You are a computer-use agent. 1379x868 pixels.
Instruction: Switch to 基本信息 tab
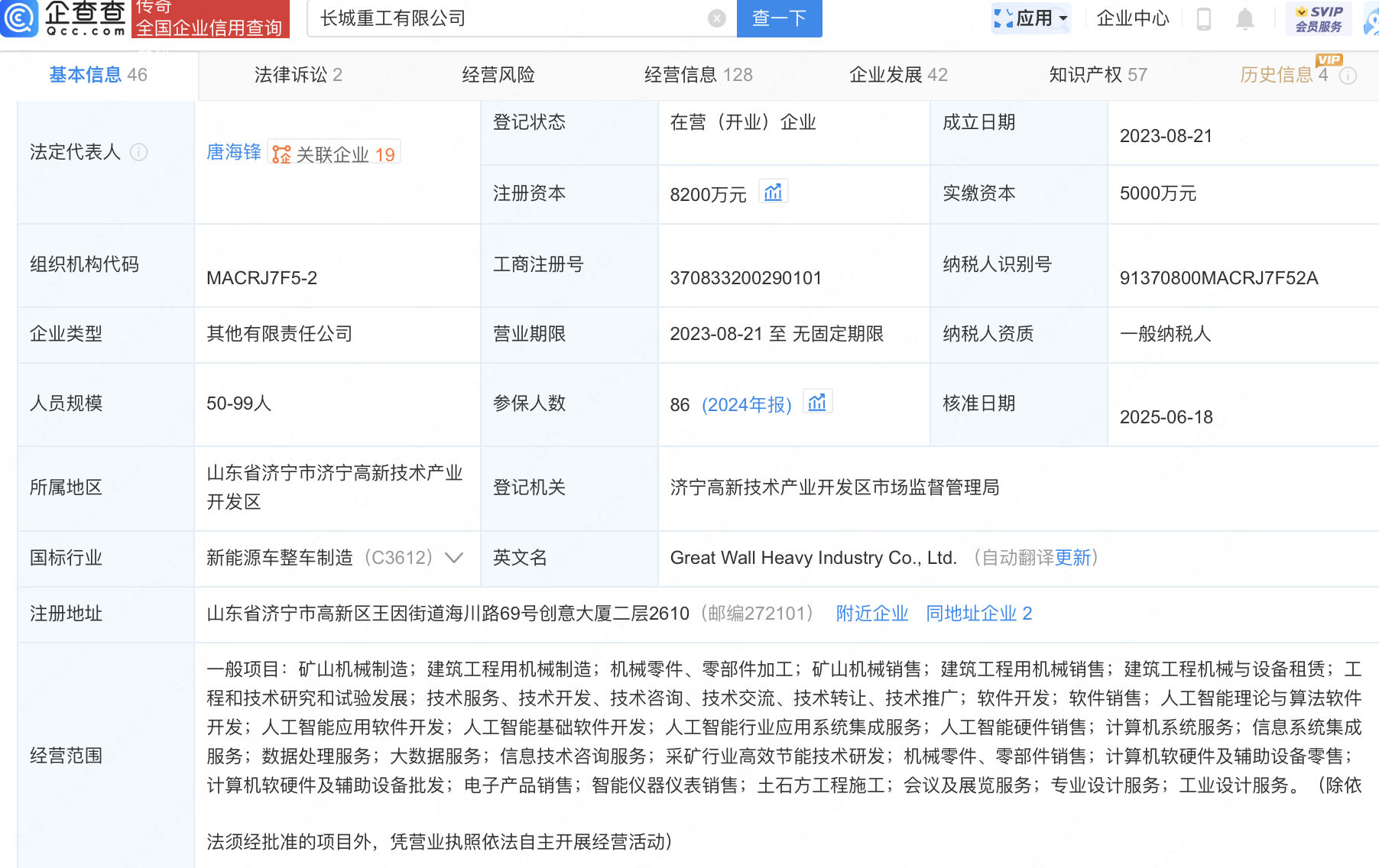pyautogui.click(x=99, y=75)
